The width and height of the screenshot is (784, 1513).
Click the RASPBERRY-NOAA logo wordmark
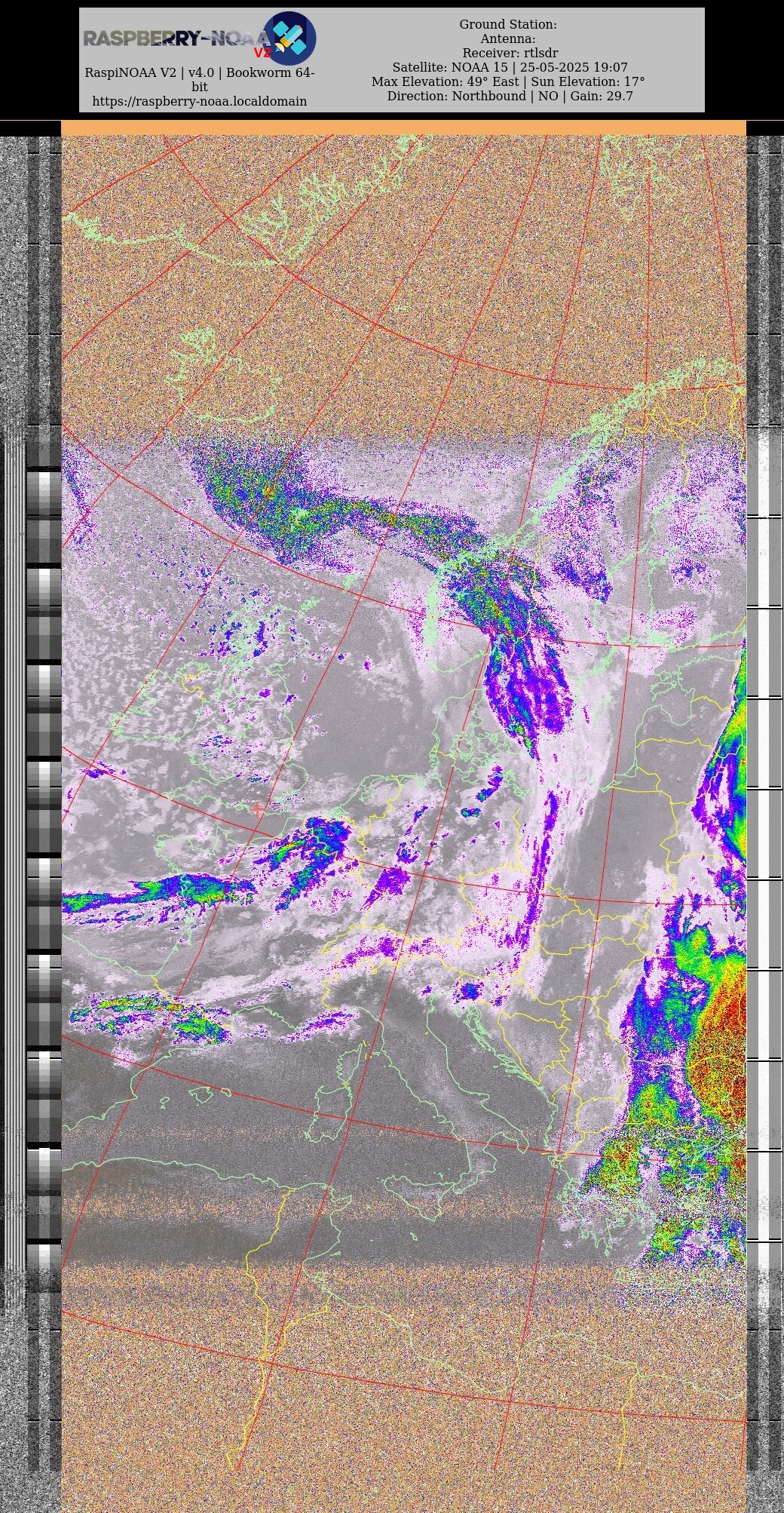[x=176, y=39]
